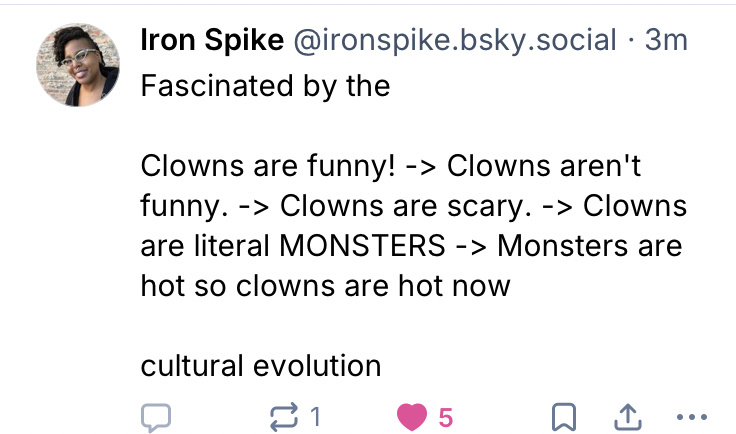Open the @ironspike.bsky.social handle link
736x434 pixels.
(x=453, y=41)
